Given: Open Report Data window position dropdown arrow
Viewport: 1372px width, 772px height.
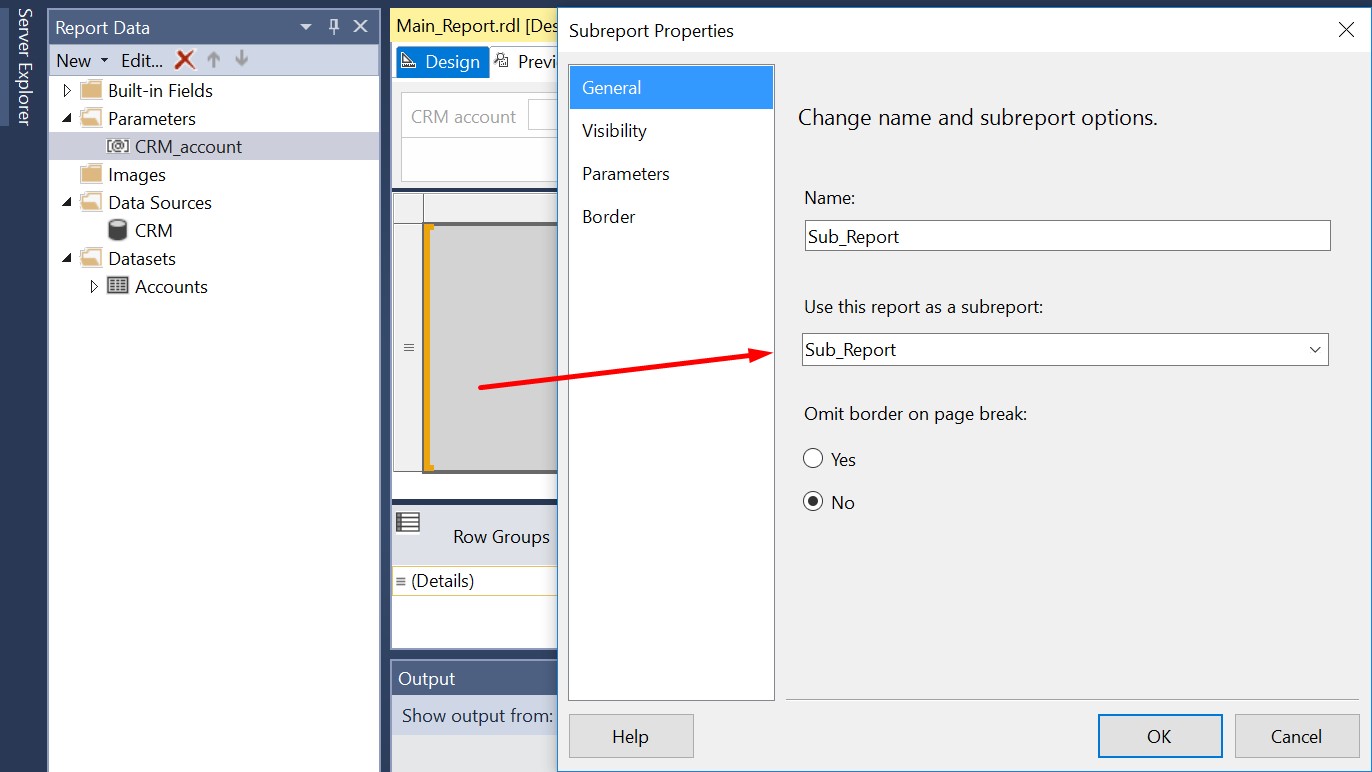Looking at the screenshot, I should tap(306, 28).
